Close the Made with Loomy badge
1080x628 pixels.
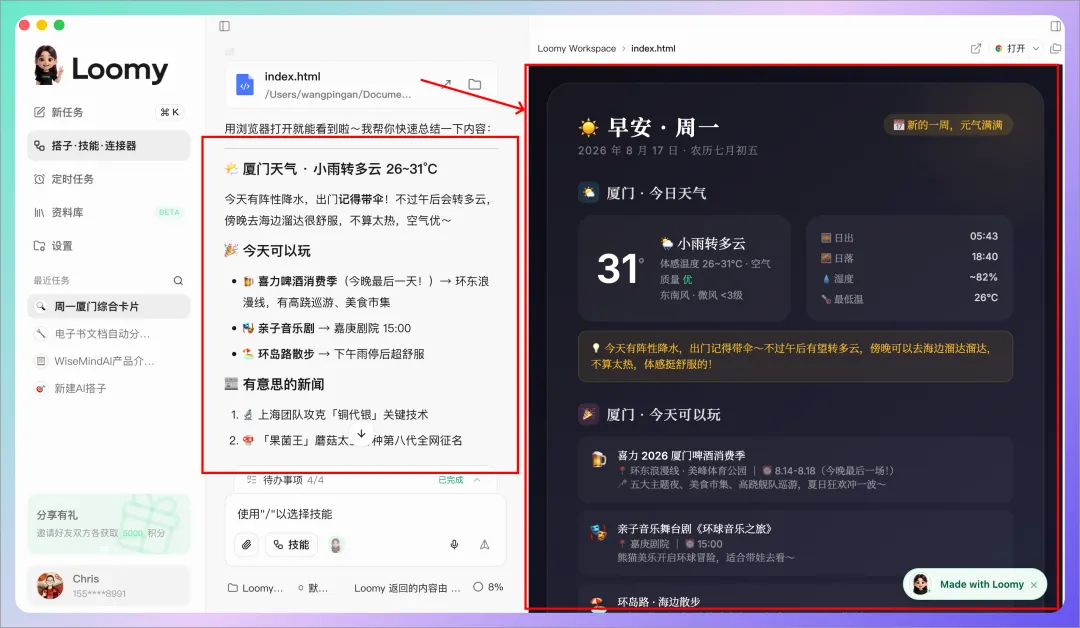pos(1034,585)
